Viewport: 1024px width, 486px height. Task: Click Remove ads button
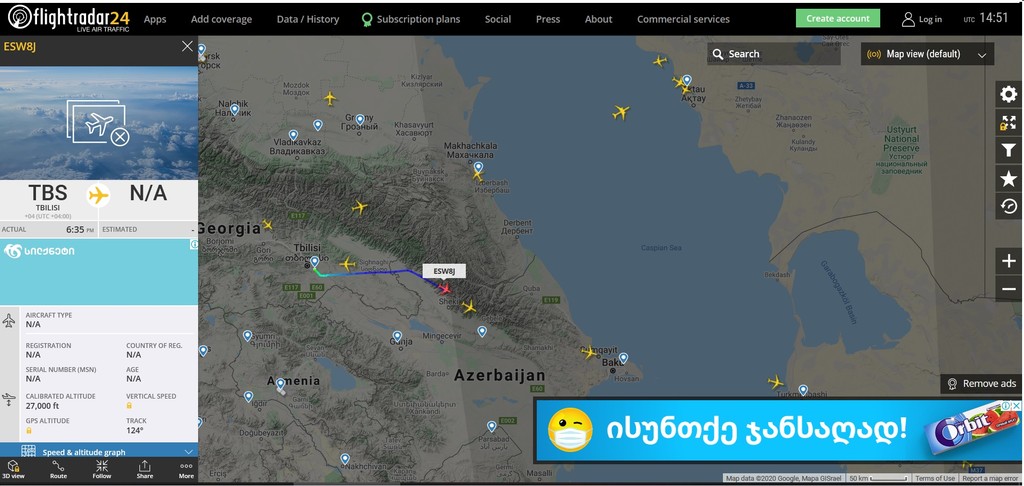(x=982, y=384)
